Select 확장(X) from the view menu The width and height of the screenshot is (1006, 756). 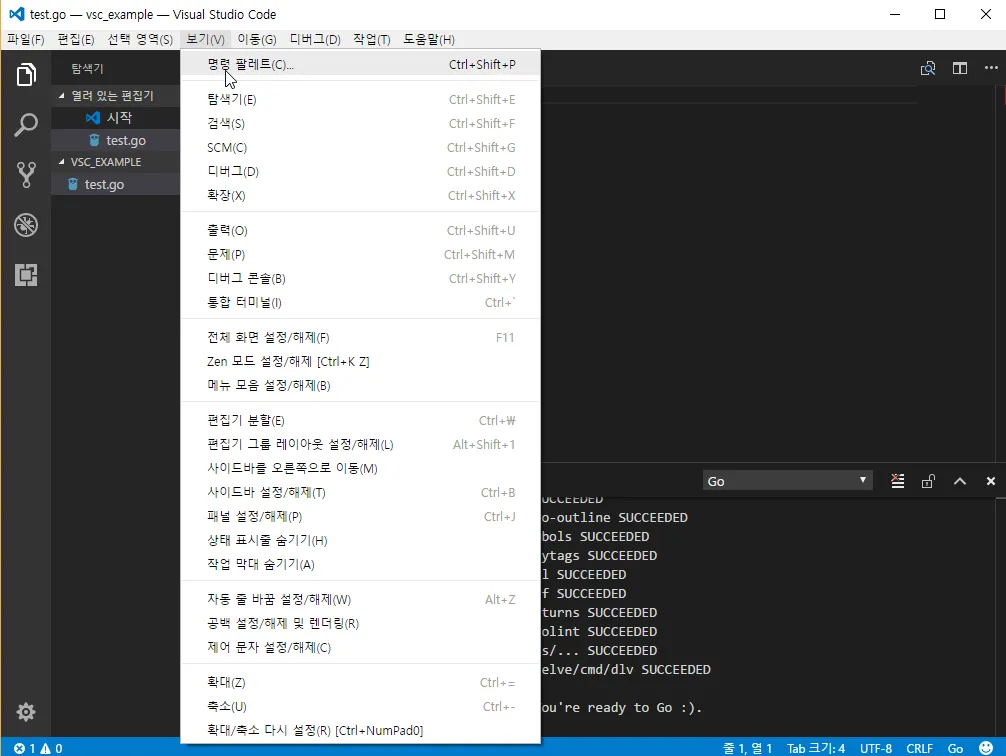pos(361,195)
